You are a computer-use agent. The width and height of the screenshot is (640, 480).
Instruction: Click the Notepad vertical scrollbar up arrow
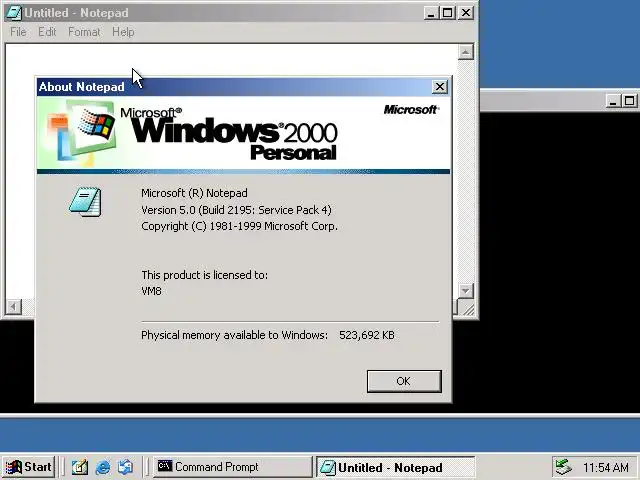pos(466,52)
